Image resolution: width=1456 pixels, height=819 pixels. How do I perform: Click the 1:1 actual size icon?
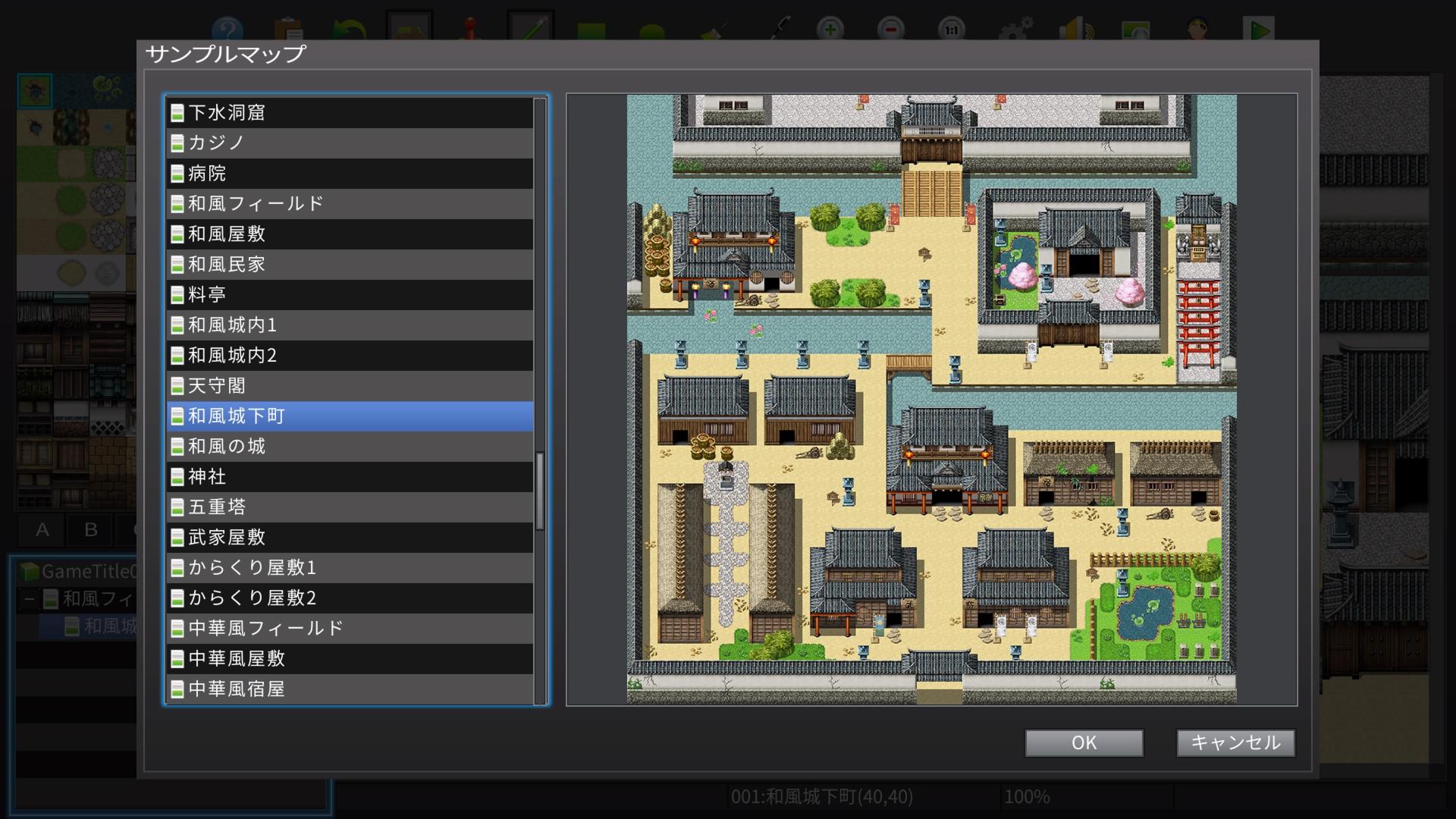tap(952, 30)
